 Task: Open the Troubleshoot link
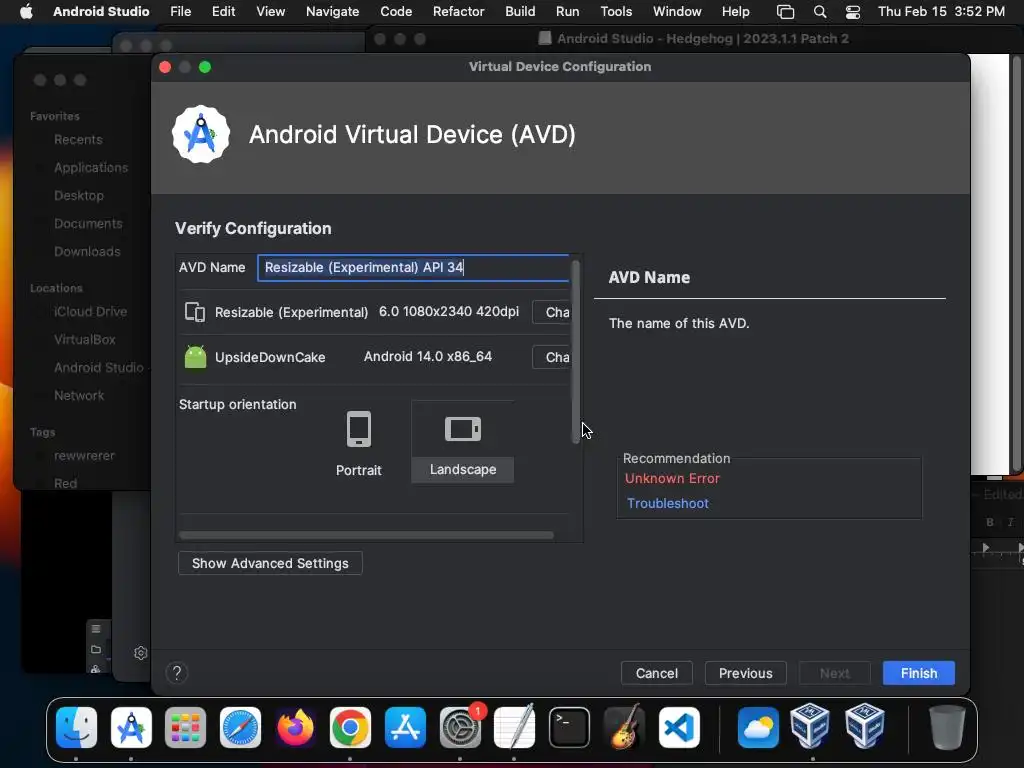pos(667,503)
